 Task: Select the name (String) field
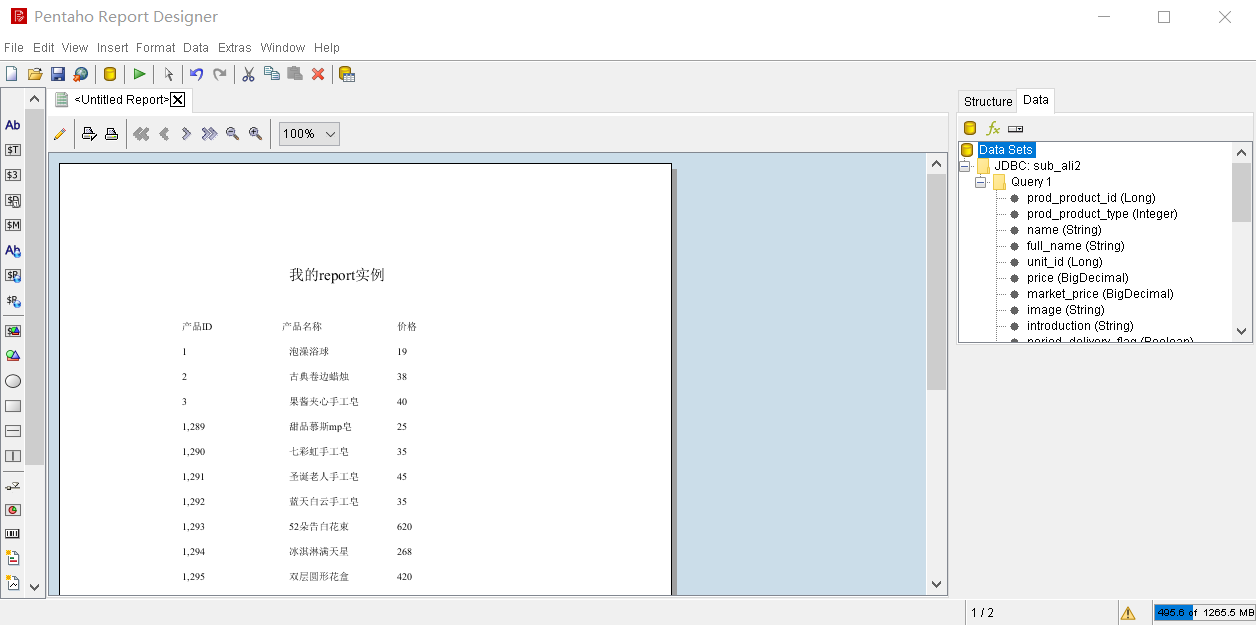(1064, 230)
